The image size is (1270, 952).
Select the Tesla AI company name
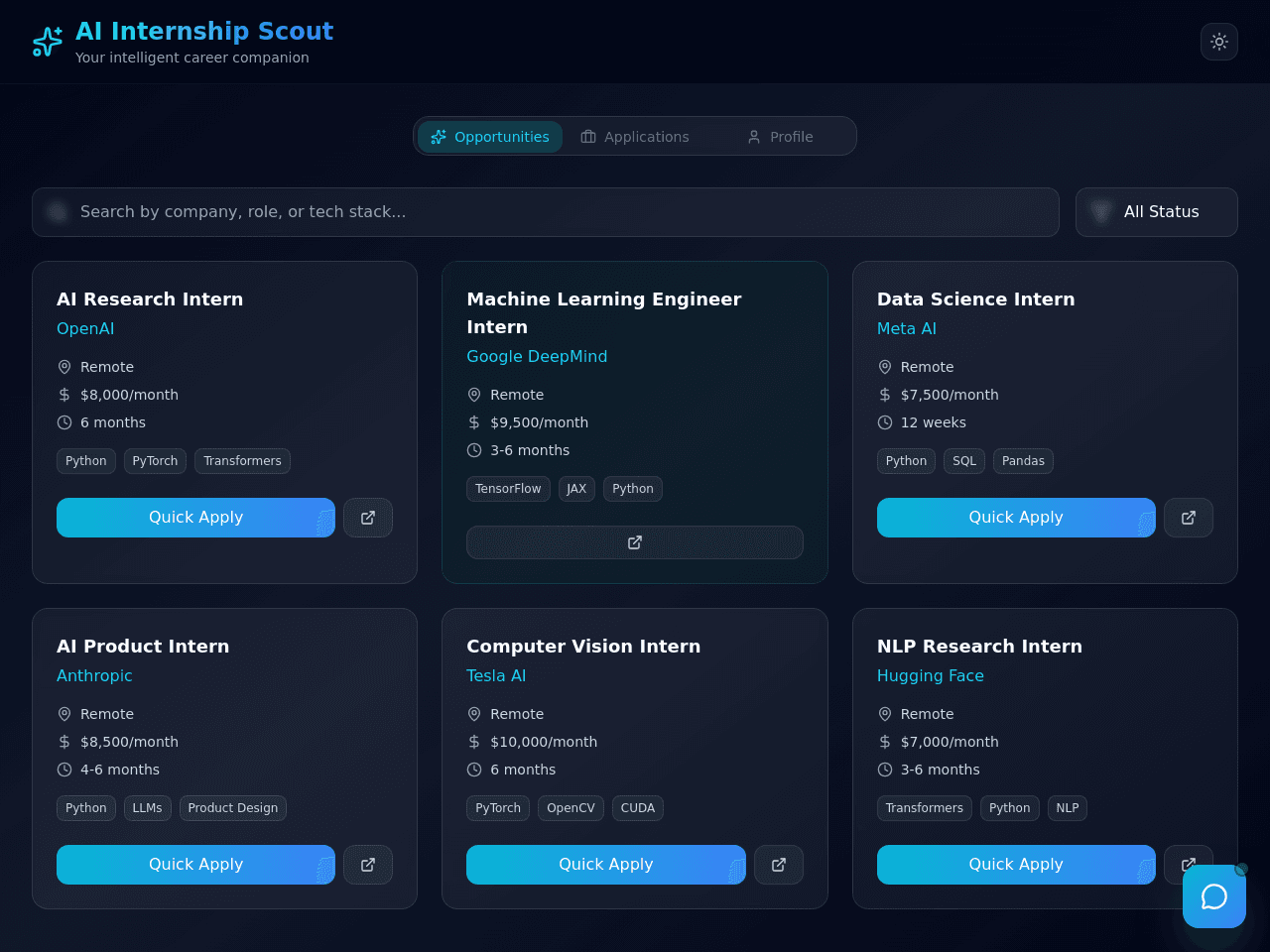496,675
